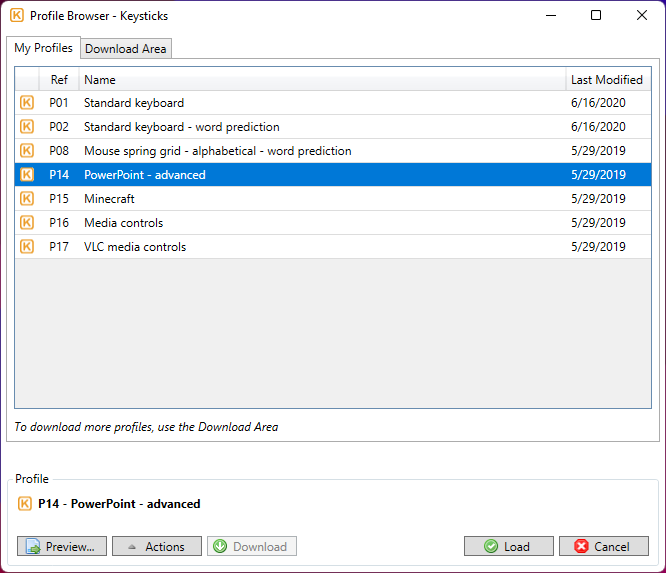
Task: Click the P15 reference cell
Action: click(59, 199)
